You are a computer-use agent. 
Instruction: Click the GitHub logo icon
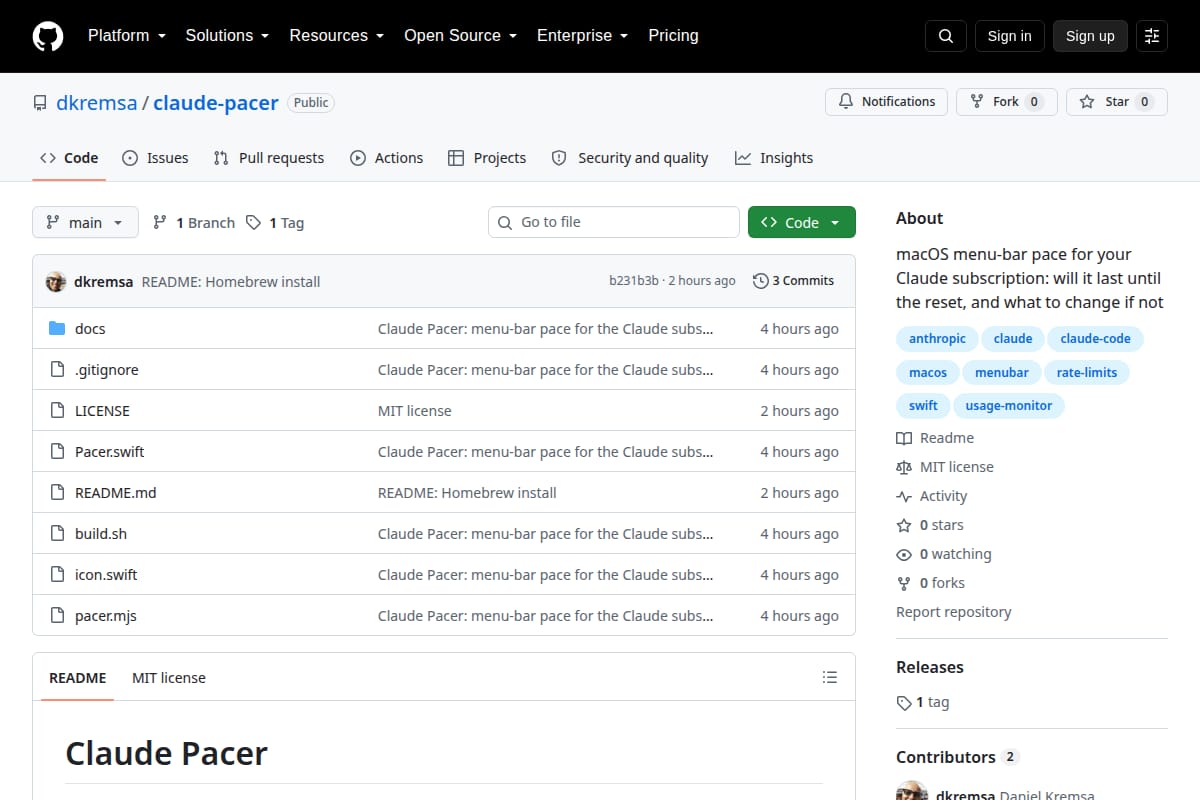[x=48, y=36]
